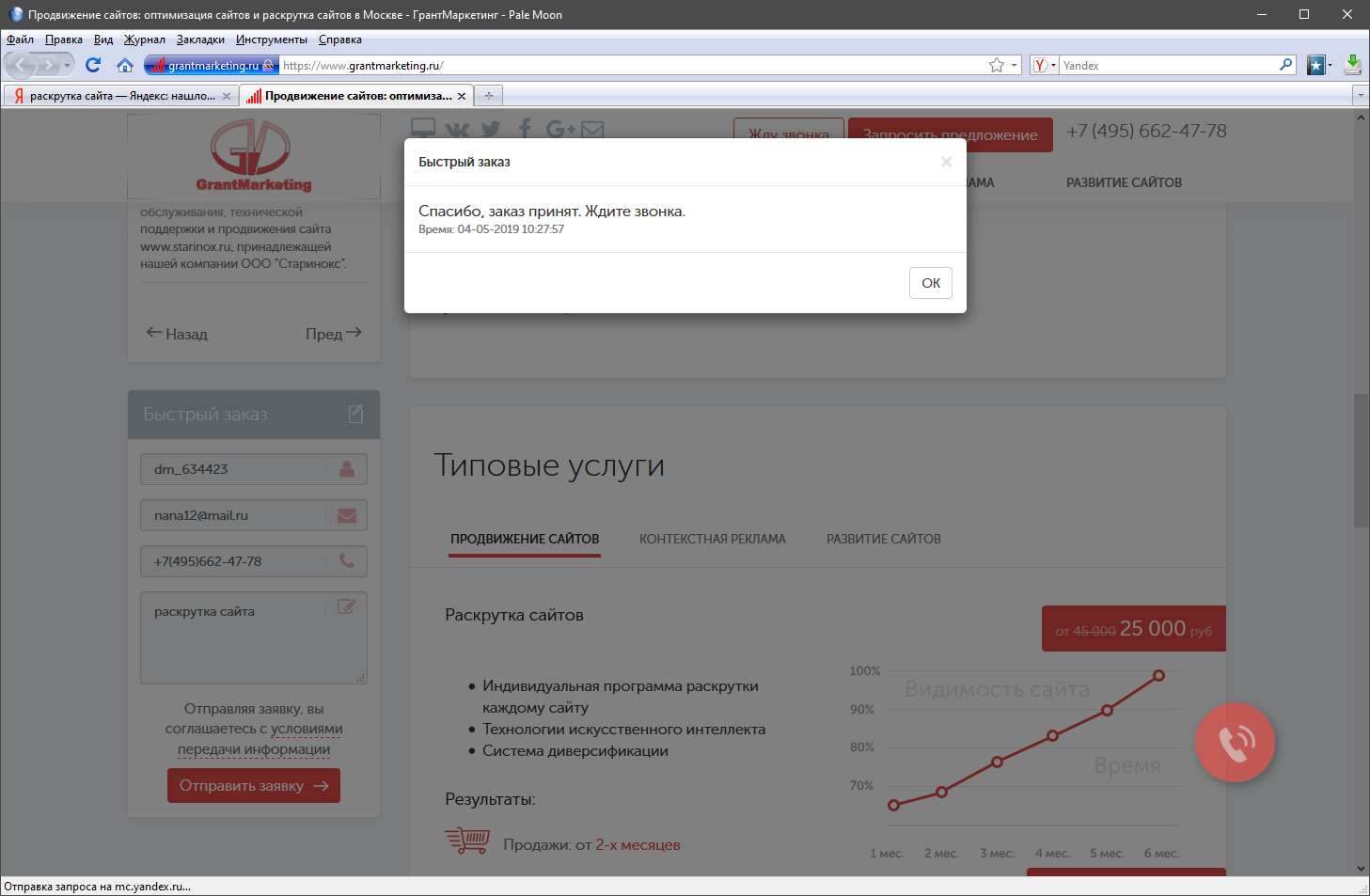Open the Правка menu

coord(64,39)
